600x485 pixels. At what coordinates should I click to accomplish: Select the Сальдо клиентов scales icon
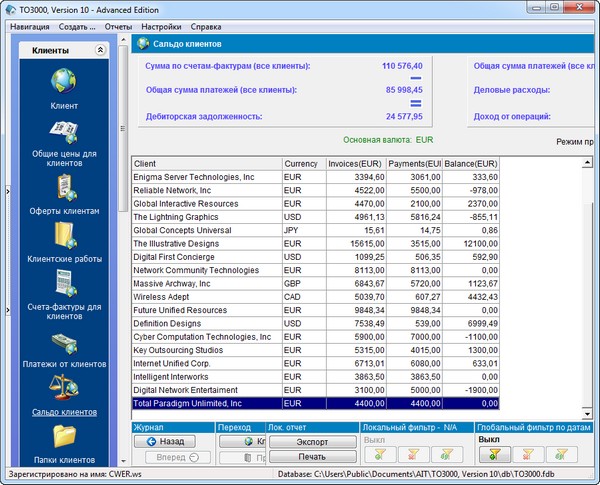tap(64, 389)
